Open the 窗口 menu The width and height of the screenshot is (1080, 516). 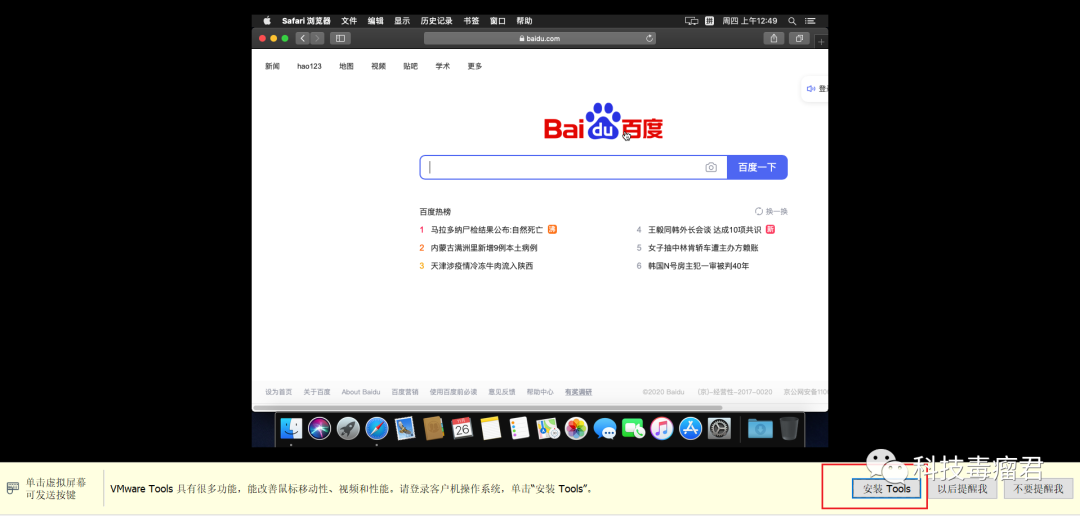(498, 21)
